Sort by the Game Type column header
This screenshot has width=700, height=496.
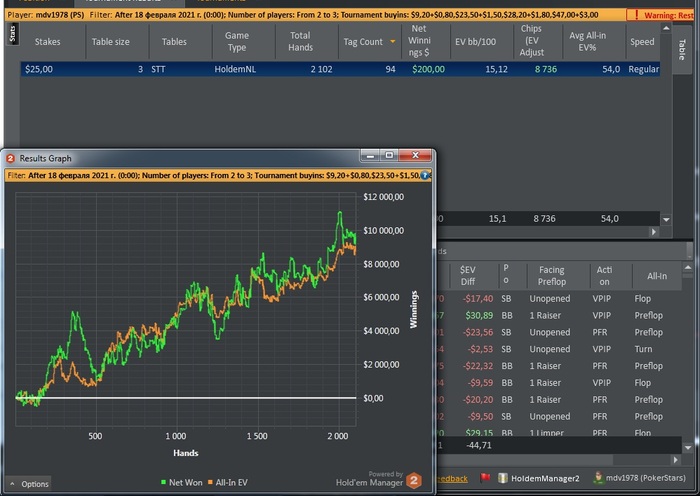click(237, 42)
